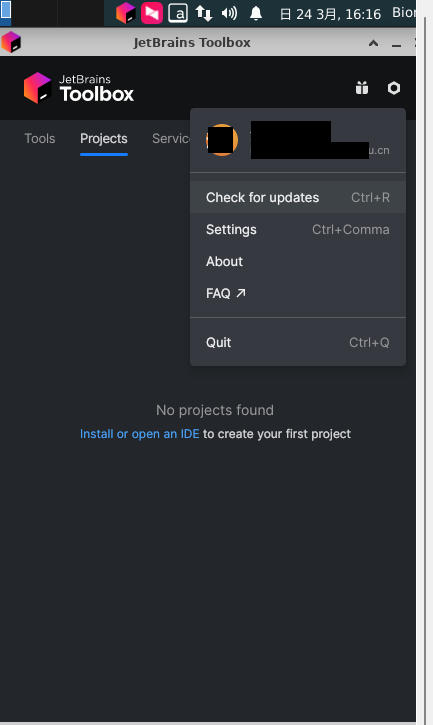Screen dimensions: 433x725
Task: Switch to the Tools tab
Action: pyautogui.click(x=40, y=138)
